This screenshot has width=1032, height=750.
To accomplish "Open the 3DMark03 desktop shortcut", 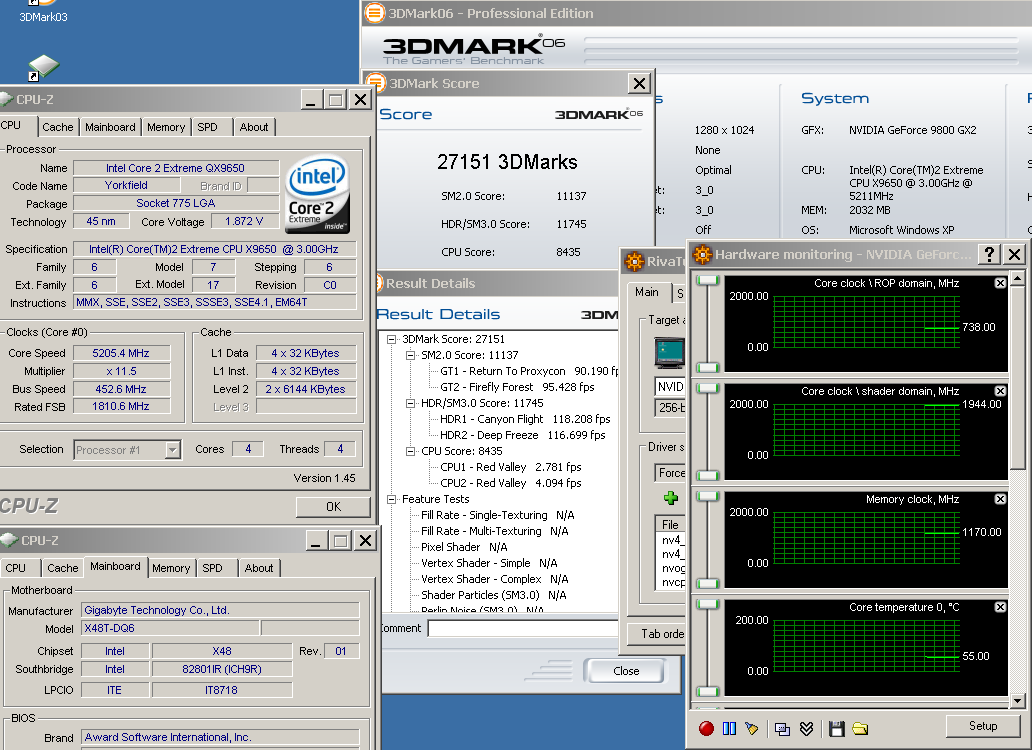I will pos(43,12).
